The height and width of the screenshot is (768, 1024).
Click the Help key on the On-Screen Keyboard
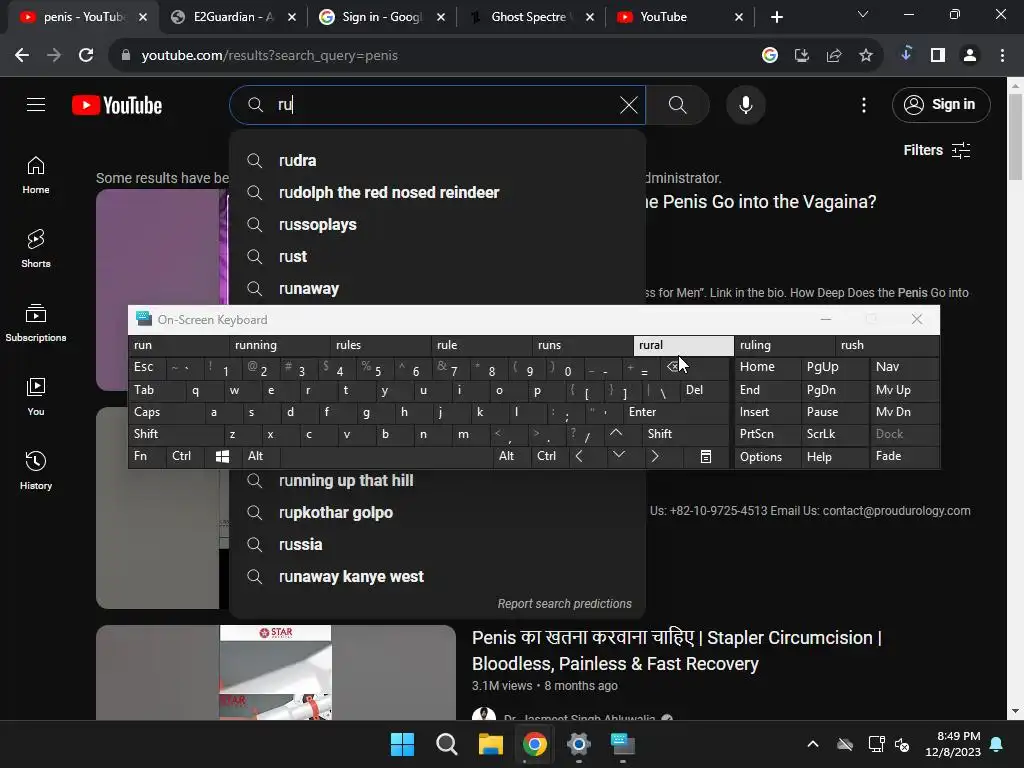[x=835, y=456]
